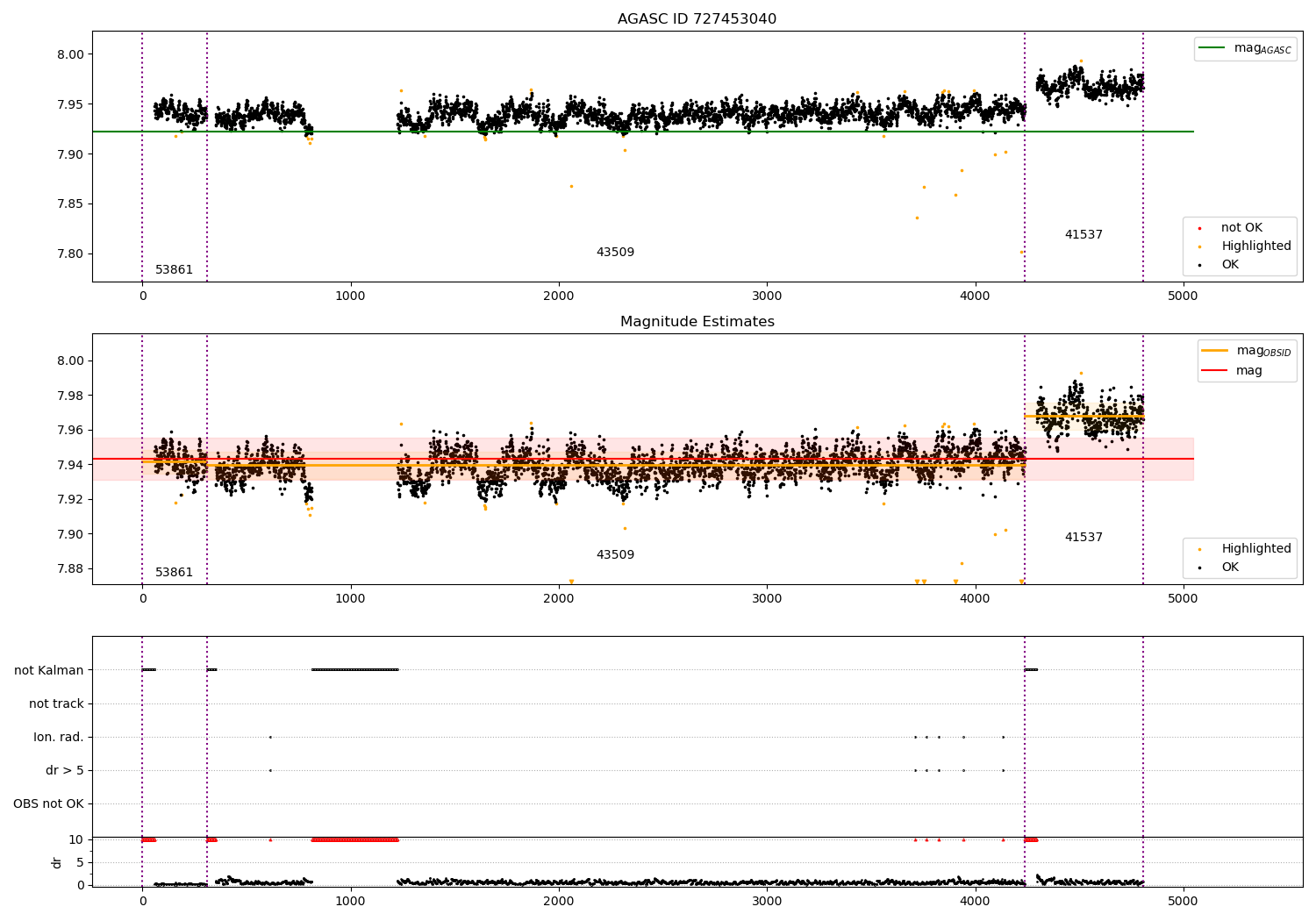Click the 43509 label in the top plot
1316x921 pixels.
[615, 253]
